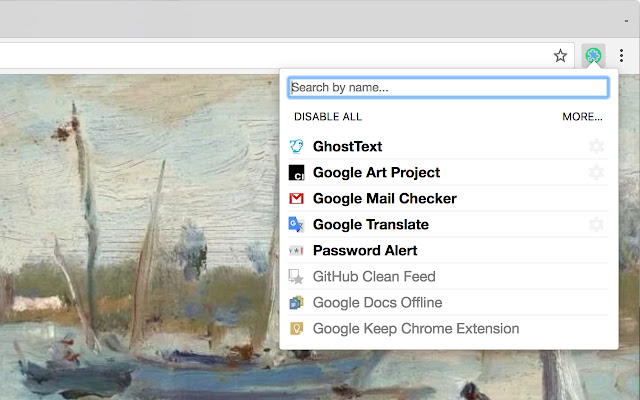The image size is (640, 400).
Task: Enable the Google Keep Chrome Extension
Action: pyautogui.click(x=416, y=329)
